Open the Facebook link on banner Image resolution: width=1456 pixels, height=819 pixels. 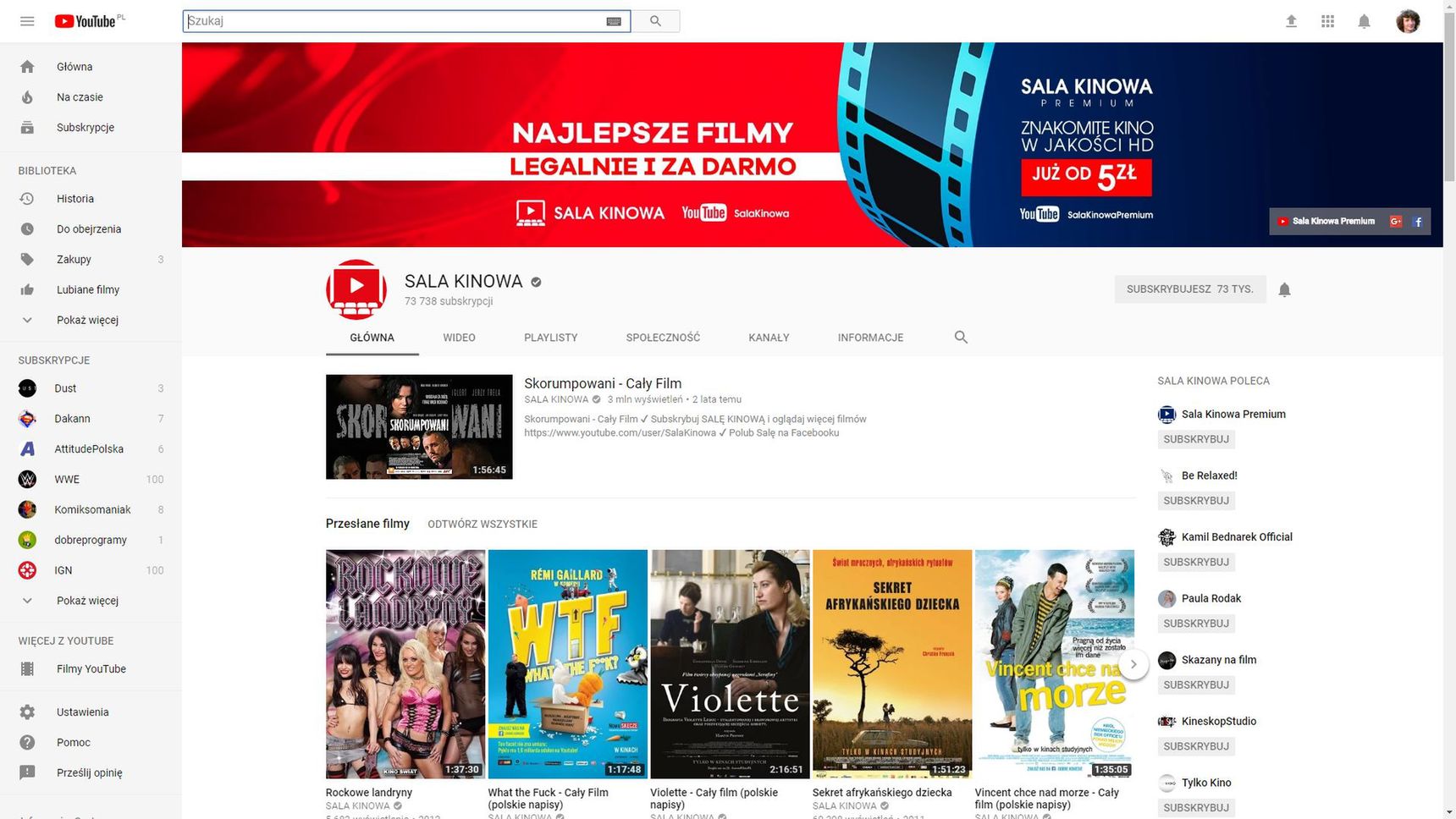tap(1418, 222)
